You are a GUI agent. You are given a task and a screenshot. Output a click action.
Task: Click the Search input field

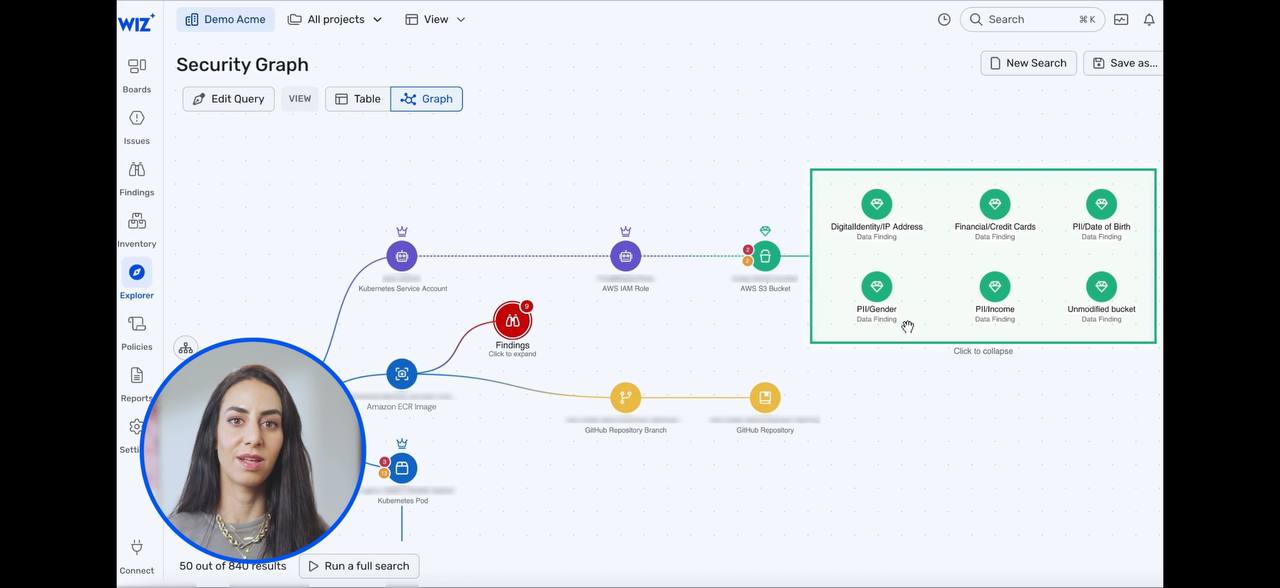1032,19
